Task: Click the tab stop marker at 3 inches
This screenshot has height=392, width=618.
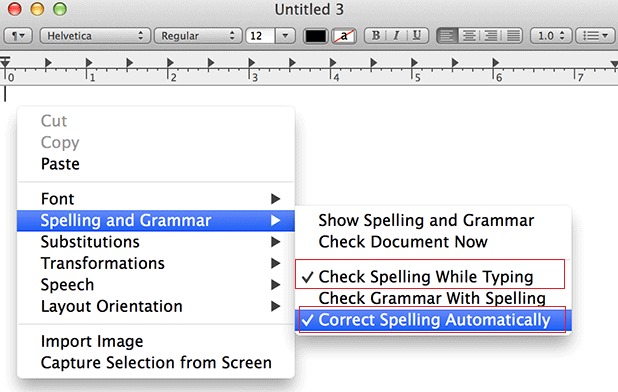Action: (x=251, y=62)
